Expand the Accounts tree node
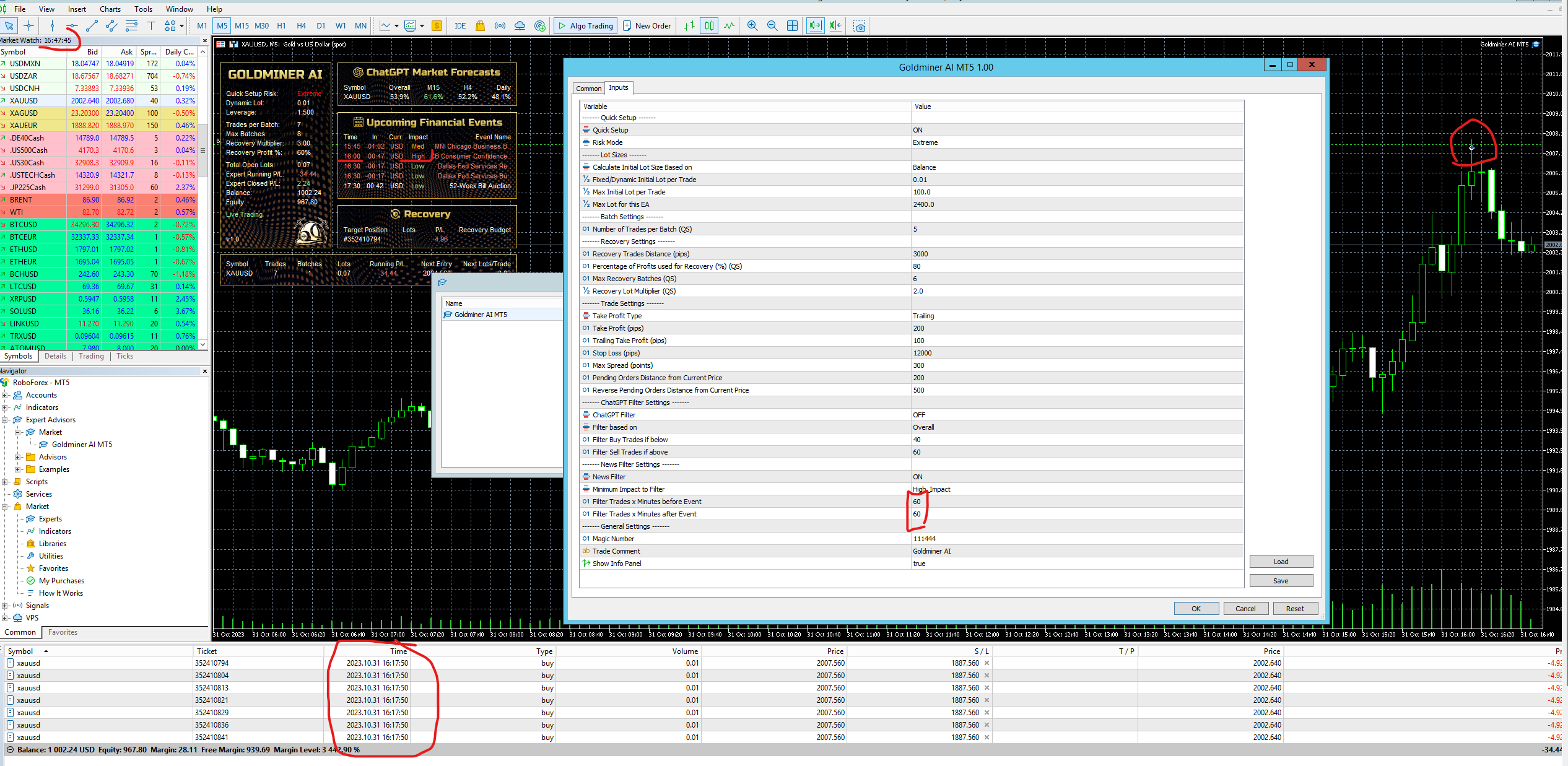 coord(5,395)
